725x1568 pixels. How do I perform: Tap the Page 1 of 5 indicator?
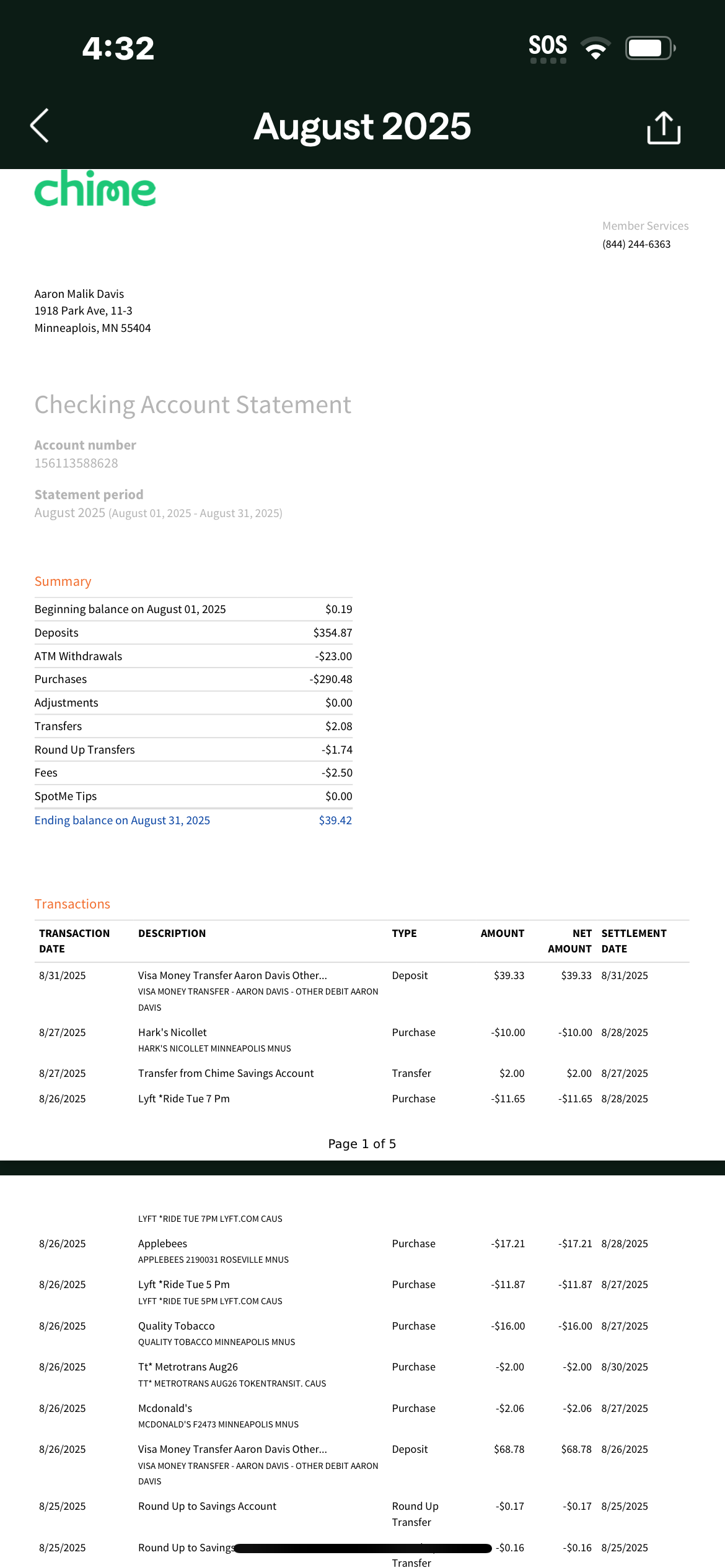(362, 1144)
